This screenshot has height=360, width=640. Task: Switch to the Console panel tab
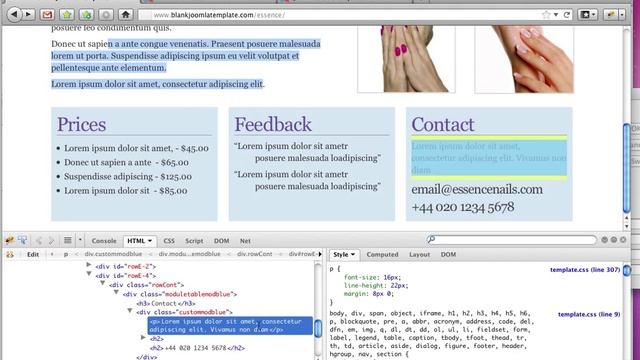104,241
